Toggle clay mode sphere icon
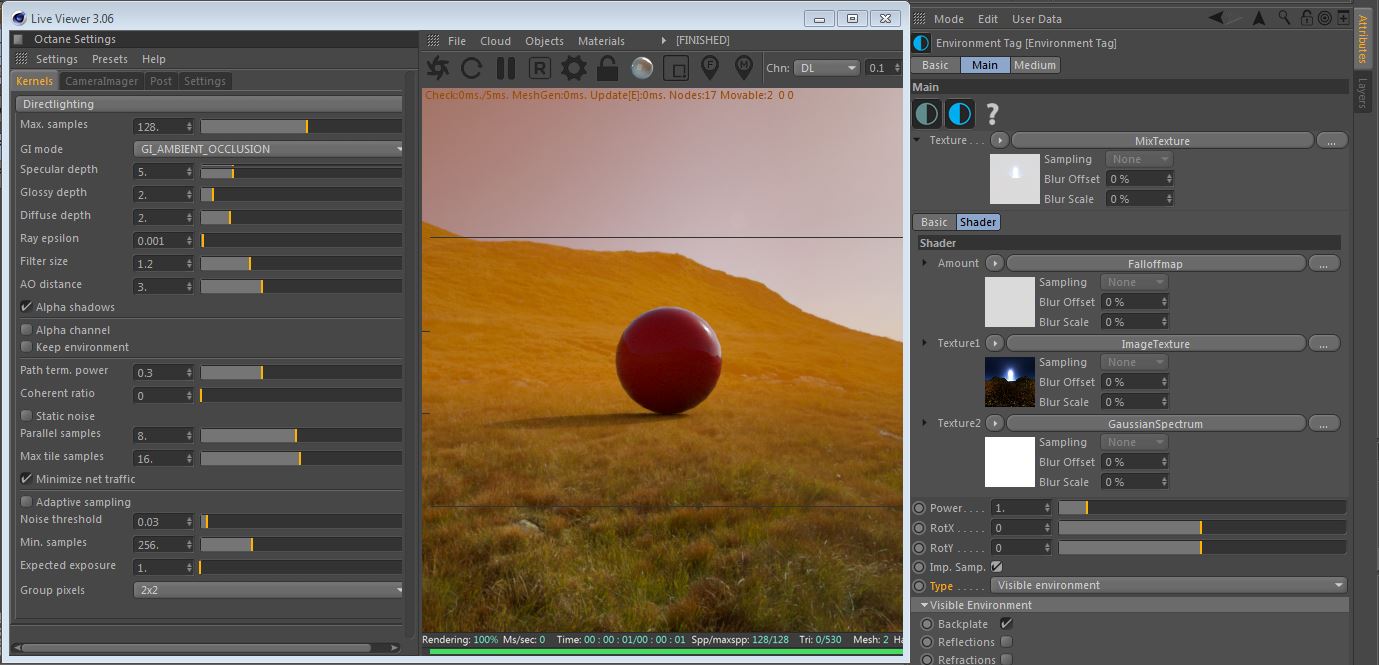Image resolution: width=1379 pixels, height=665 pixels. click(x=642, y=68)
